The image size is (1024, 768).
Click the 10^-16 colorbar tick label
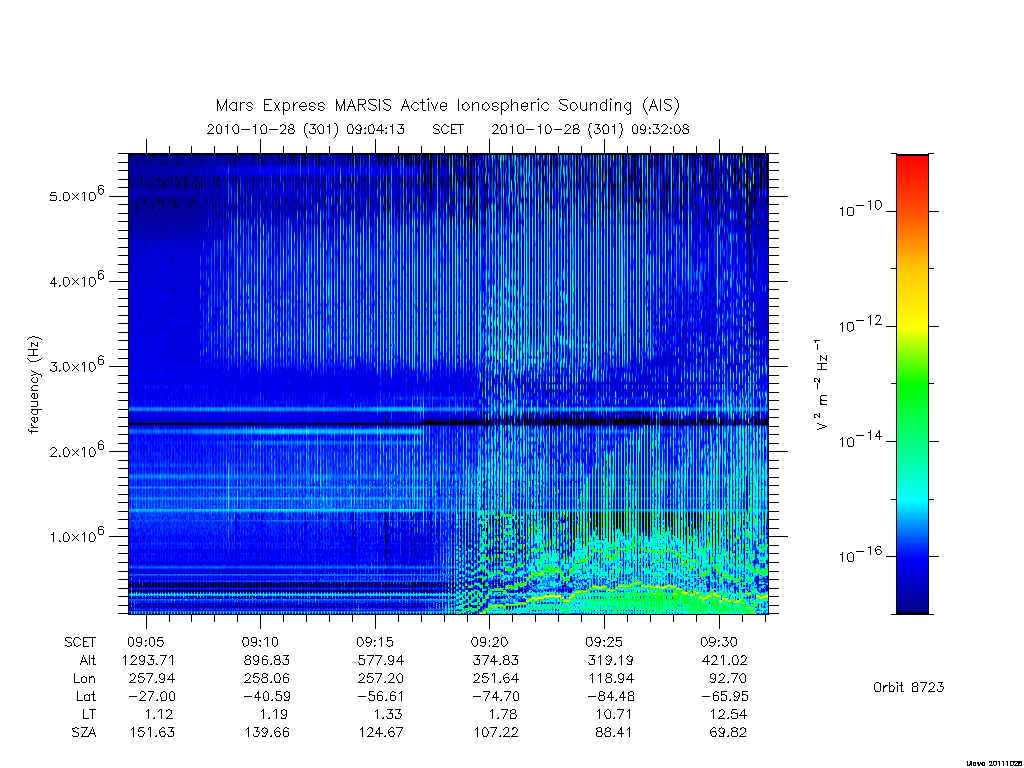[x=860, y=554]
